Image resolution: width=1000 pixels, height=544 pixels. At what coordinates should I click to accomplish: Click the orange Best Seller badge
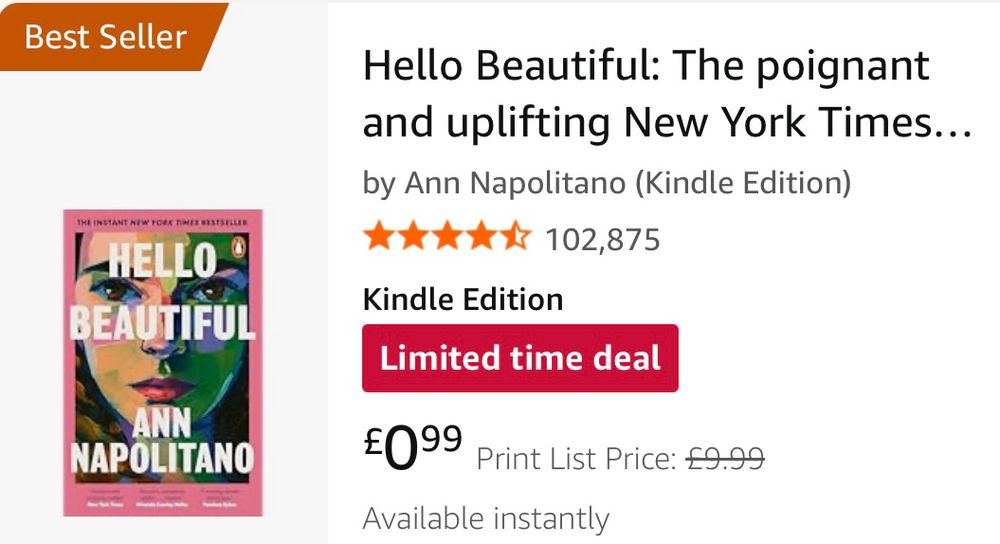(106, 37)
